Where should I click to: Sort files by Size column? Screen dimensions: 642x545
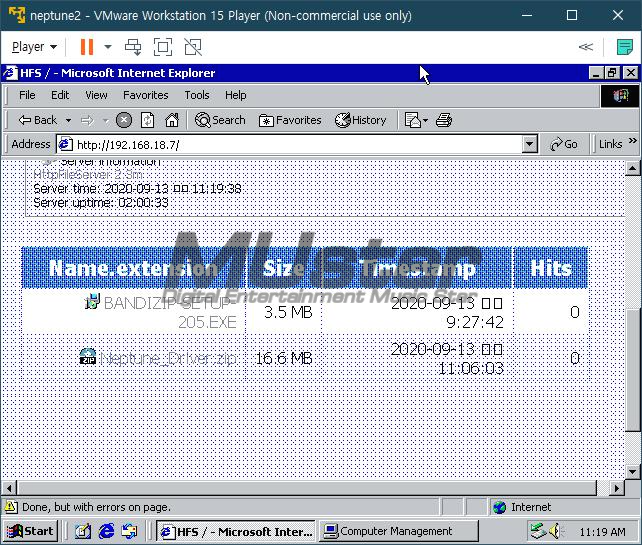click(x=283, y=269)
